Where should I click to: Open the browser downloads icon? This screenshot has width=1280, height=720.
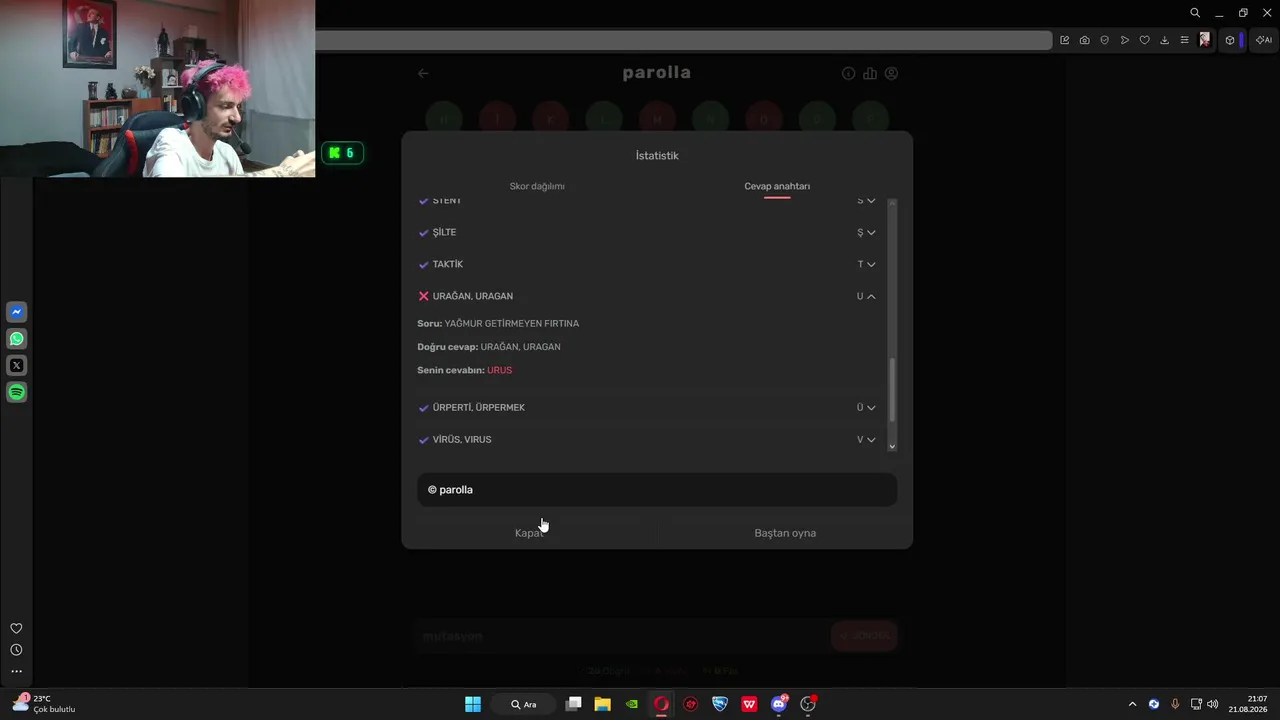click(x=1165, y=40)
